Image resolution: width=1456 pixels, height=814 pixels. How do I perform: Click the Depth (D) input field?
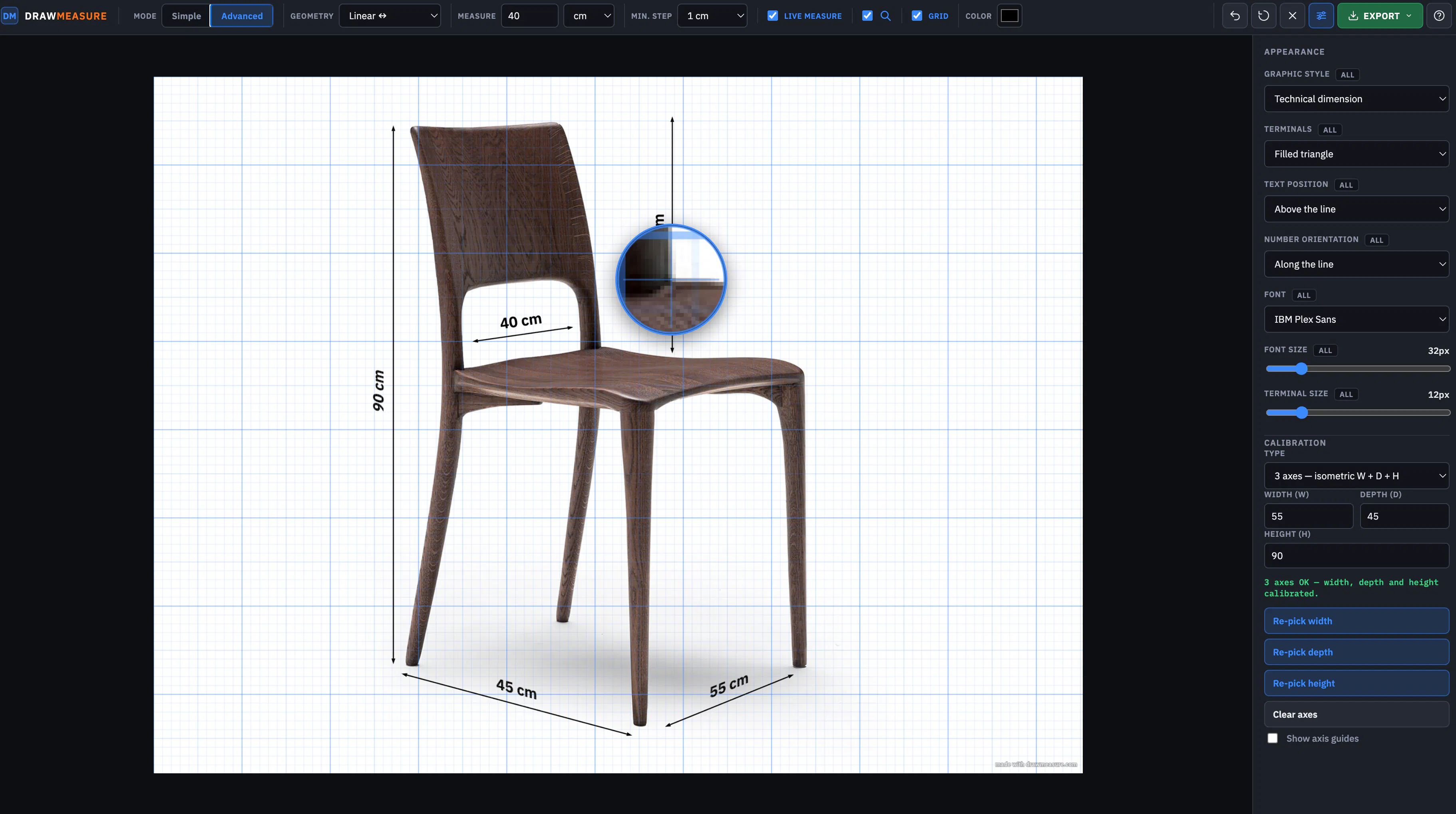point(1404,516)
